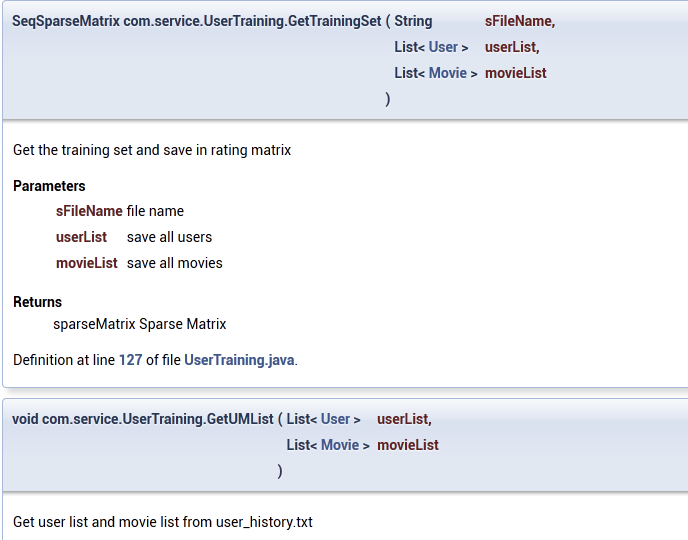Click 'Get the training set' description text

coord(152,150)
